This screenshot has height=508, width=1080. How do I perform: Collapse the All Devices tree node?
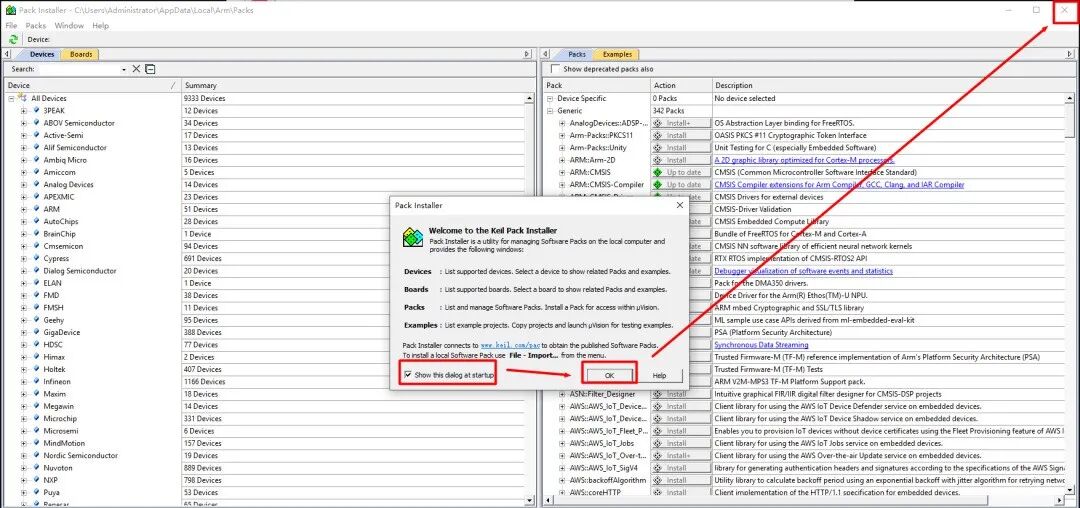tap(12, 98)
